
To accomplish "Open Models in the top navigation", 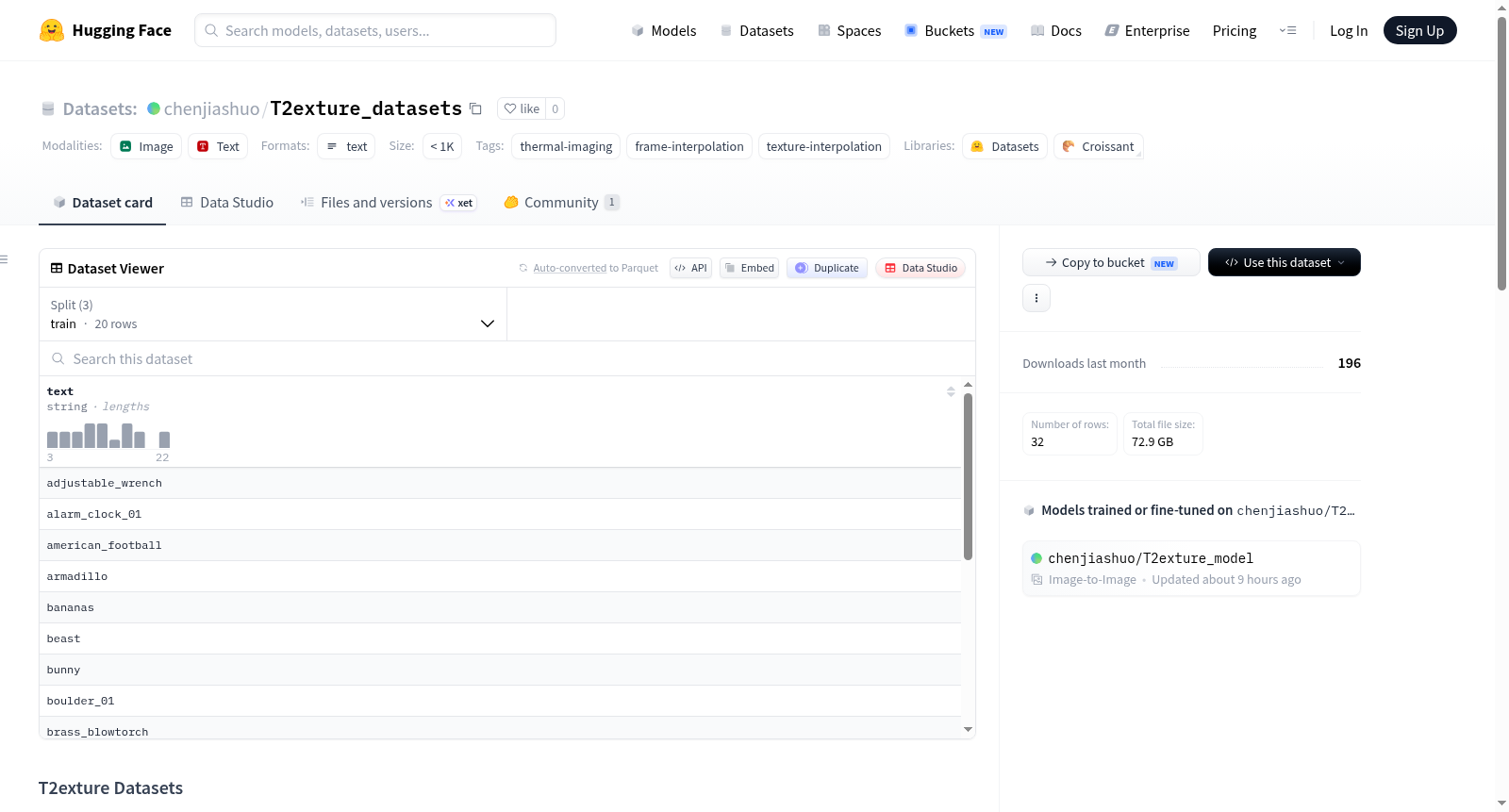I will click(x=664, y=30).
